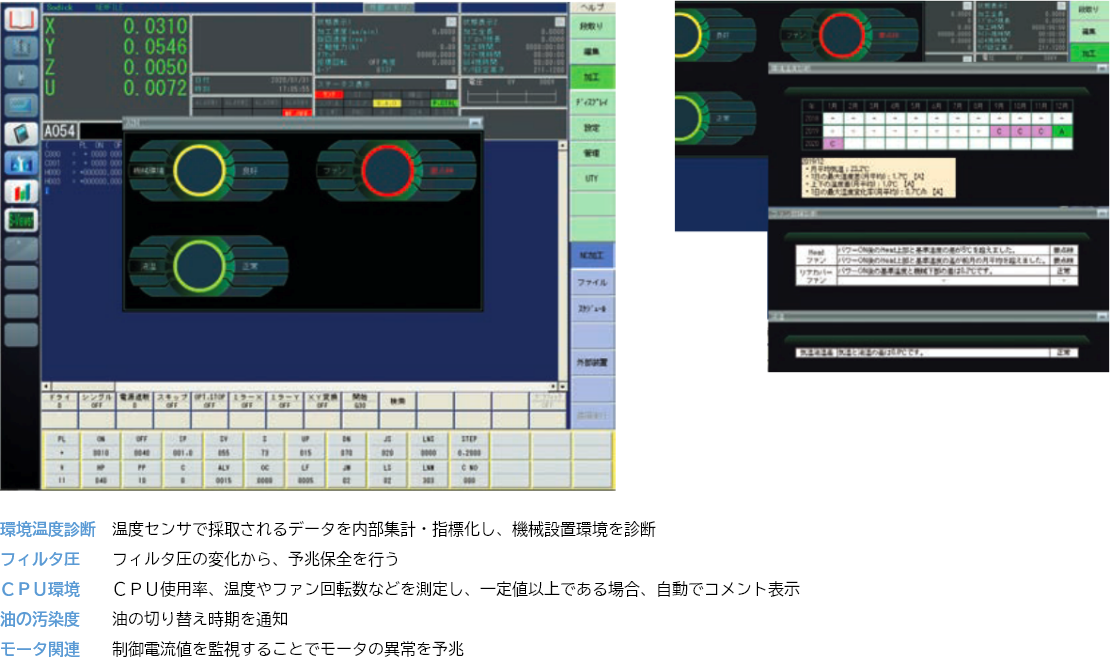Expand the ステータス表示 panel
The height and width of the screenshot is (657, 1110).
click(451, 84)
